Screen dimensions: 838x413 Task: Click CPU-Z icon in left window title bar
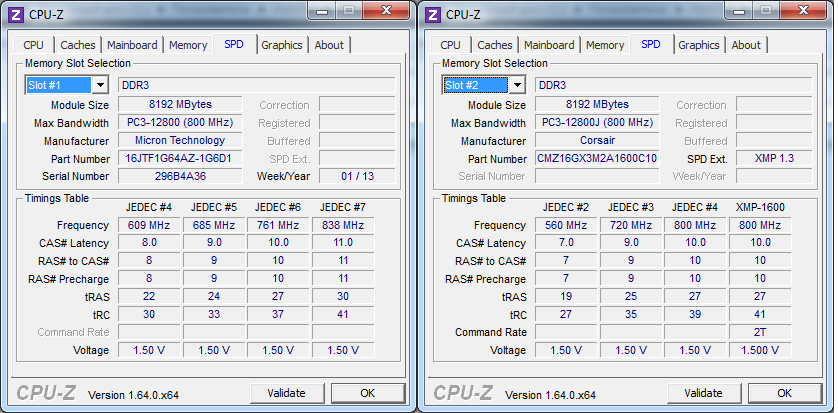[x=16, y=14]
